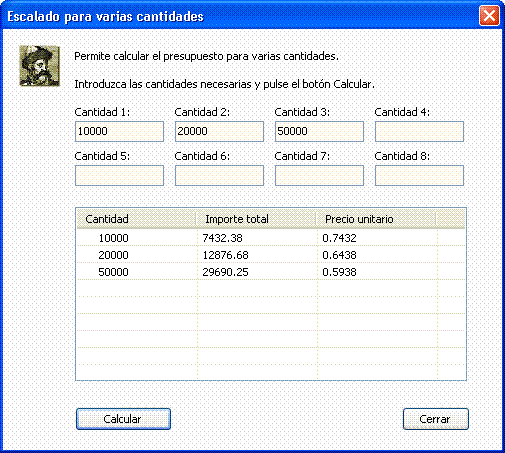Screen dimensions: 505x453
Task: Focus the Cantidad 3 input field
Action: pyautogui.click(x=319, y=131)
